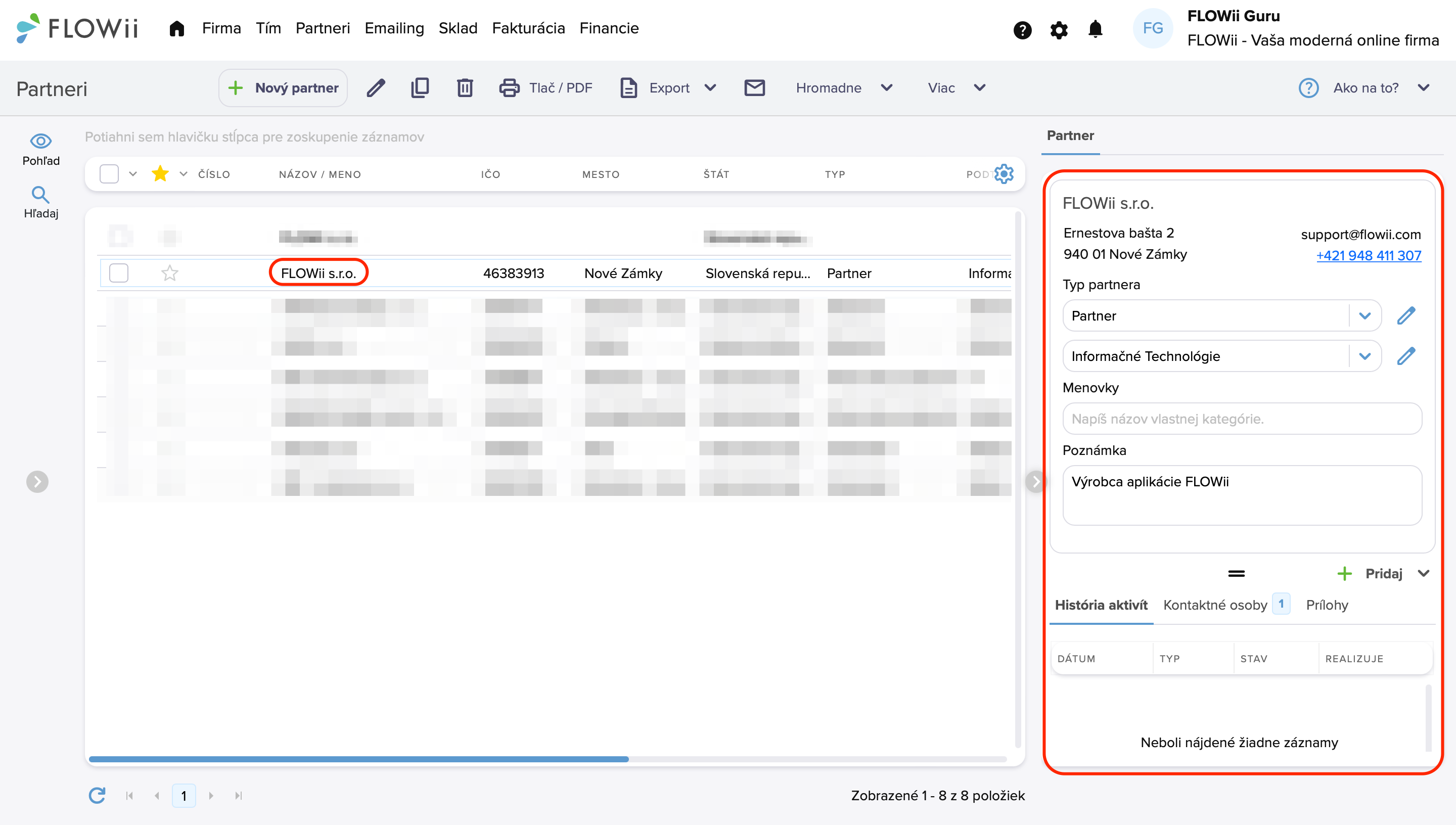Toggle the favorites filter star in the header
Viewport: 1456px width, 825px height.
pos(160,173)
